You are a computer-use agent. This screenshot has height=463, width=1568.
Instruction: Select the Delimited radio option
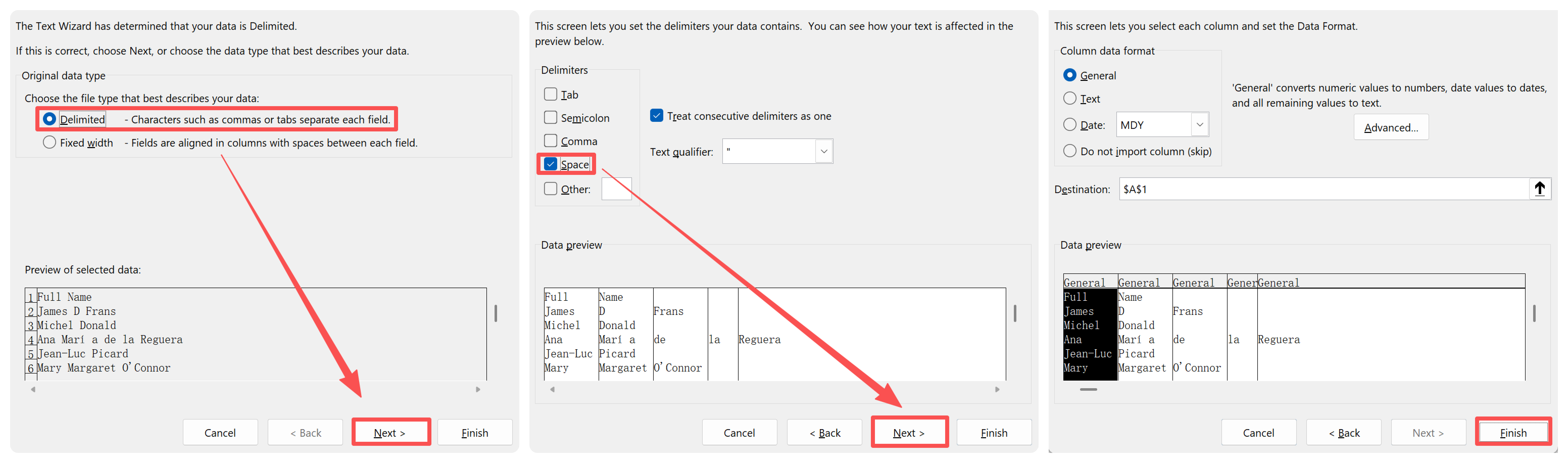tap(49, 119)
